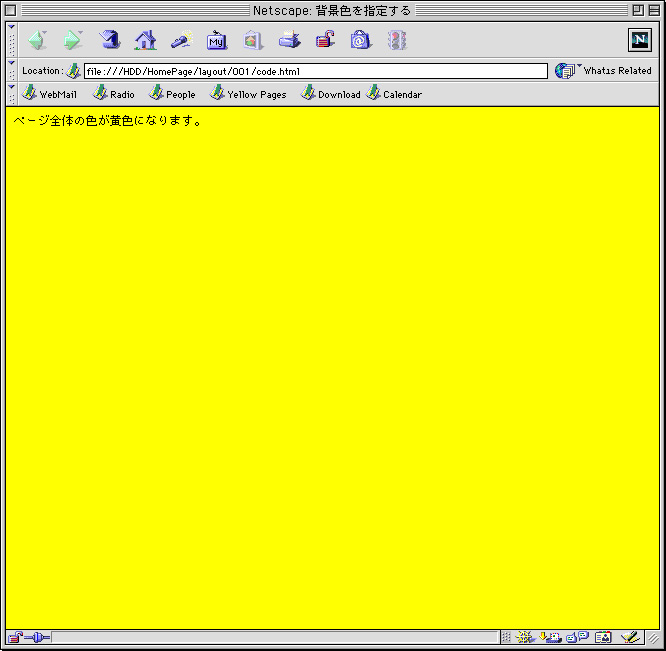Viewport: 666px width, 651px height.
Task: Open the Yellow Pages bookmark
Action: [x=248, y=93]
